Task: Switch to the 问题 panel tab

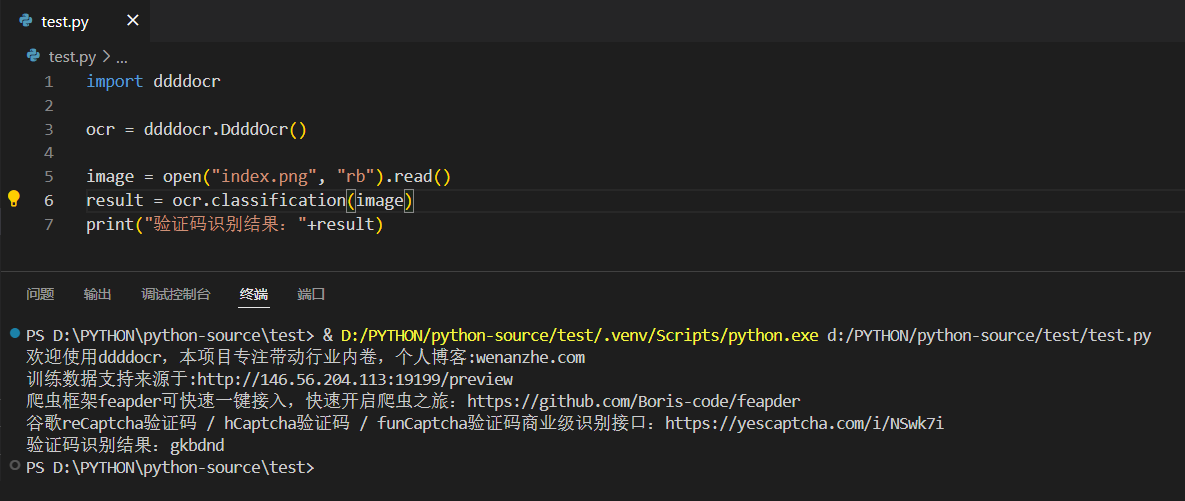Action: click(x=41, y=294)
